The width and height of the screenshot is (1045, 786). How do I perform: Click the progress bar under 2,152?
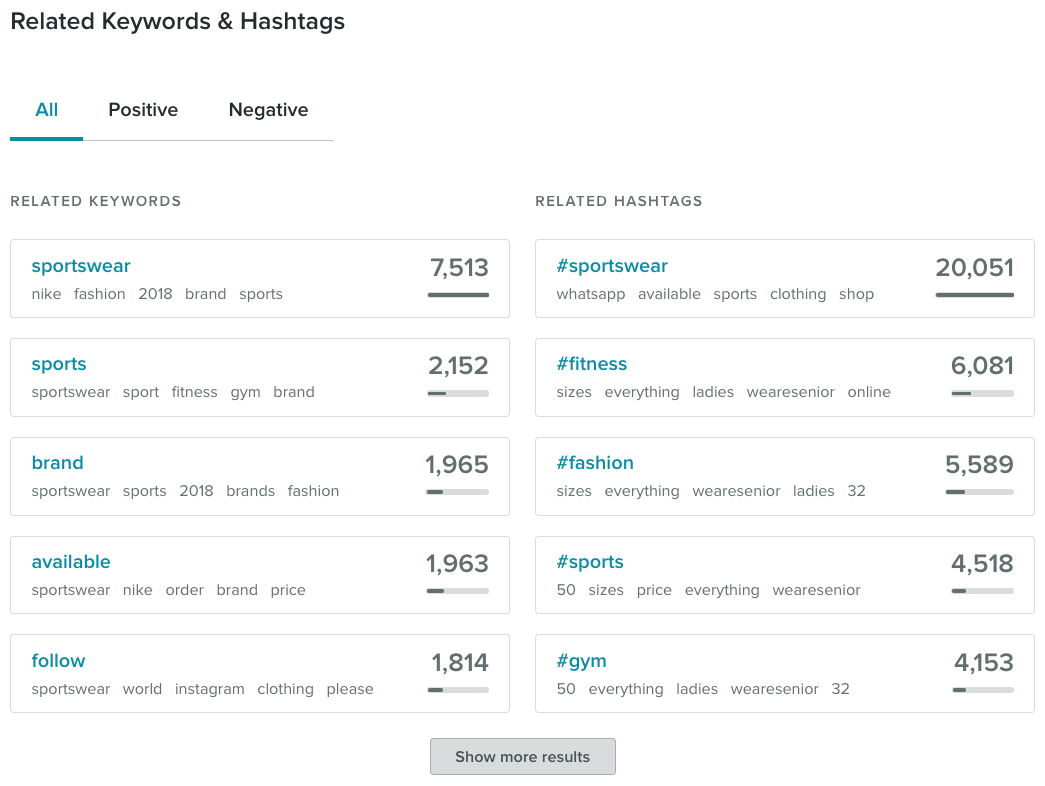coord(459,393)
